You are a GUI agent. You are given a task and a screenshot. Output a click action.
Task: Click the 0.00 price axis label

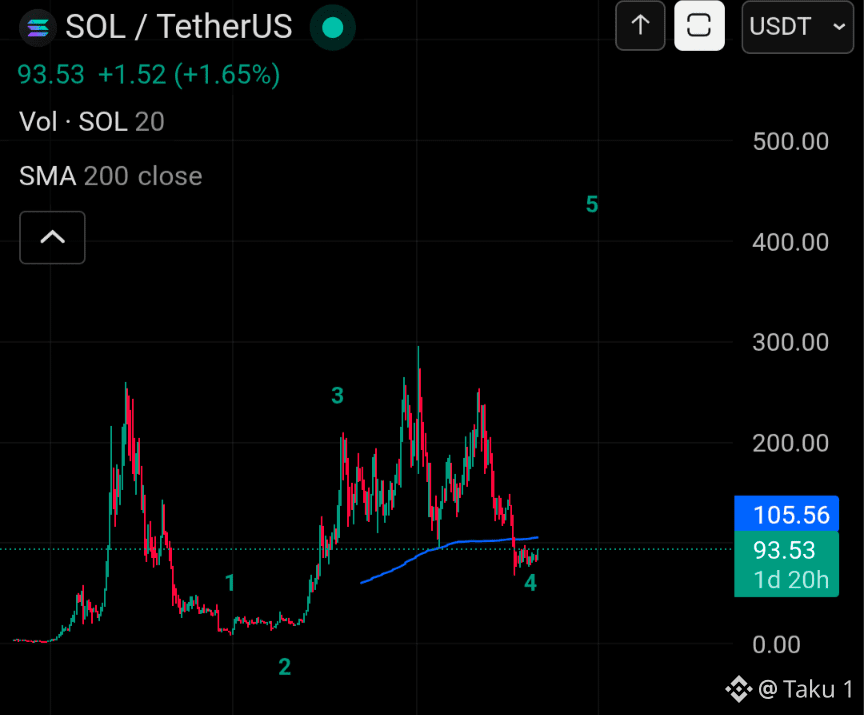click(x=776, y=644)
